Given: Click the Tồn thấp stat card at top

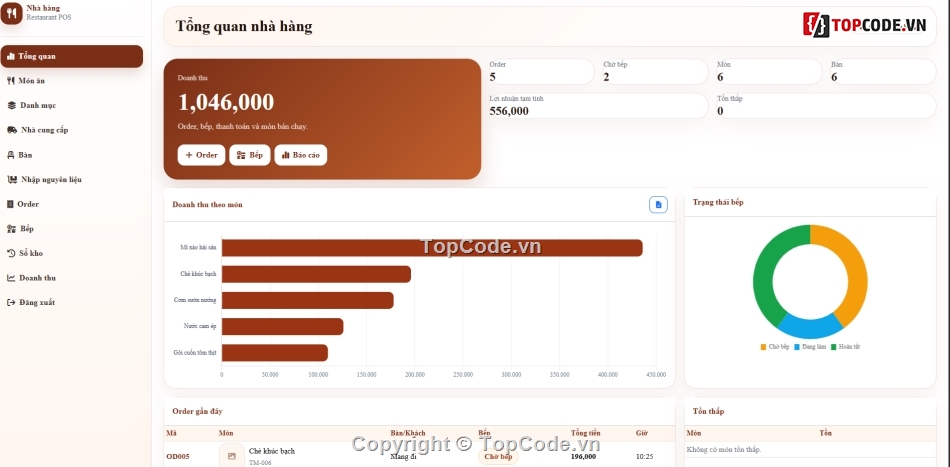Looking at the screenshot, I should click(825, 106).
